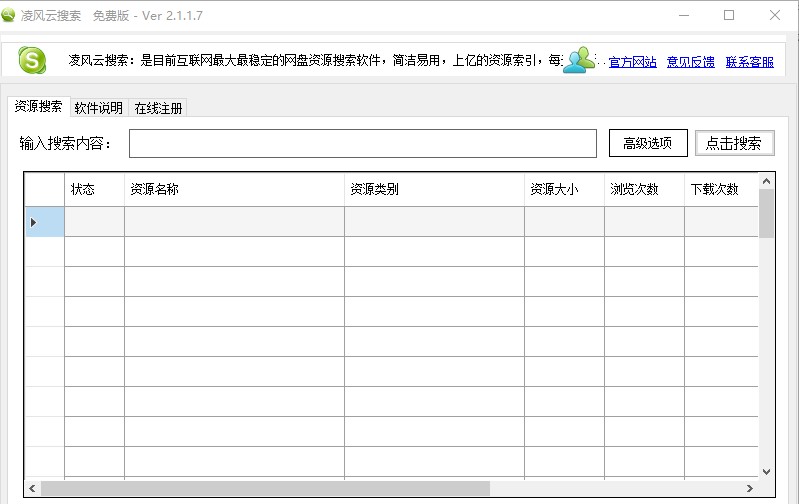Click the horizontal scrollbar thumb
Viewport: 799px width, 504px height.
click(x=265, y=488)
